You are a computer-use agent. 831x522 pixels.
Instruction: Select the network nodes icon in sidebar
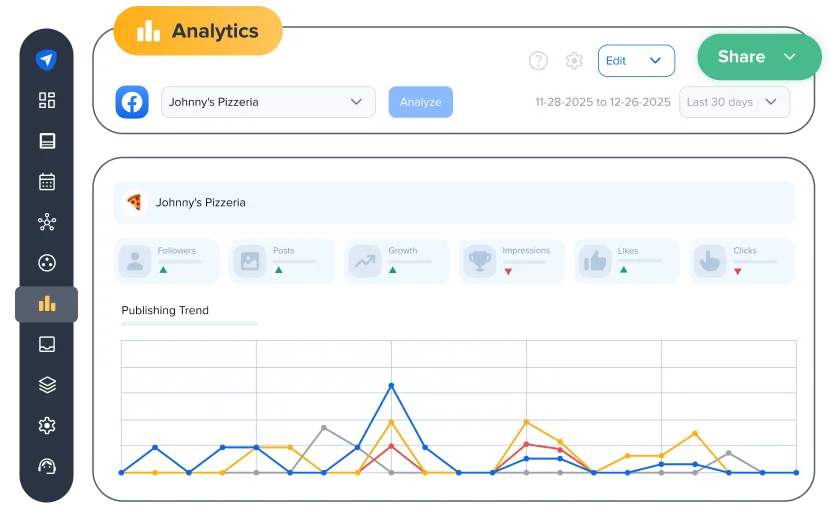point(47,222)
